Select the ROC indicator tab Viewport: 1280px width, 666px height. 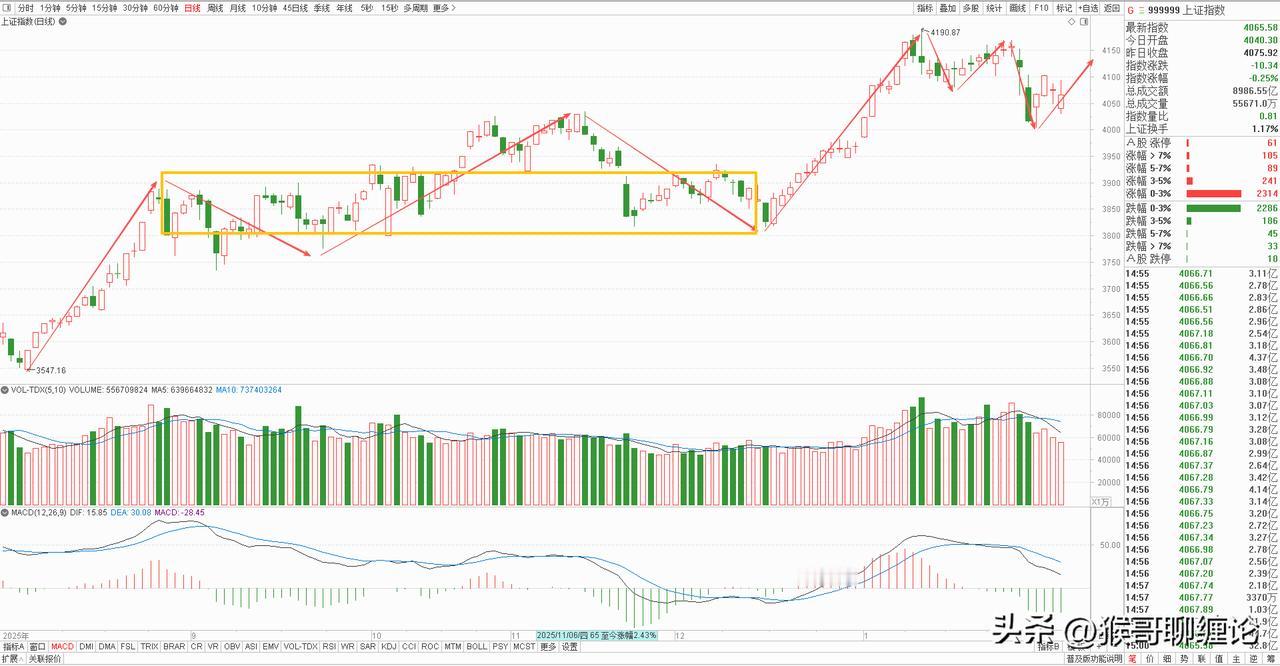coord(430,647)
